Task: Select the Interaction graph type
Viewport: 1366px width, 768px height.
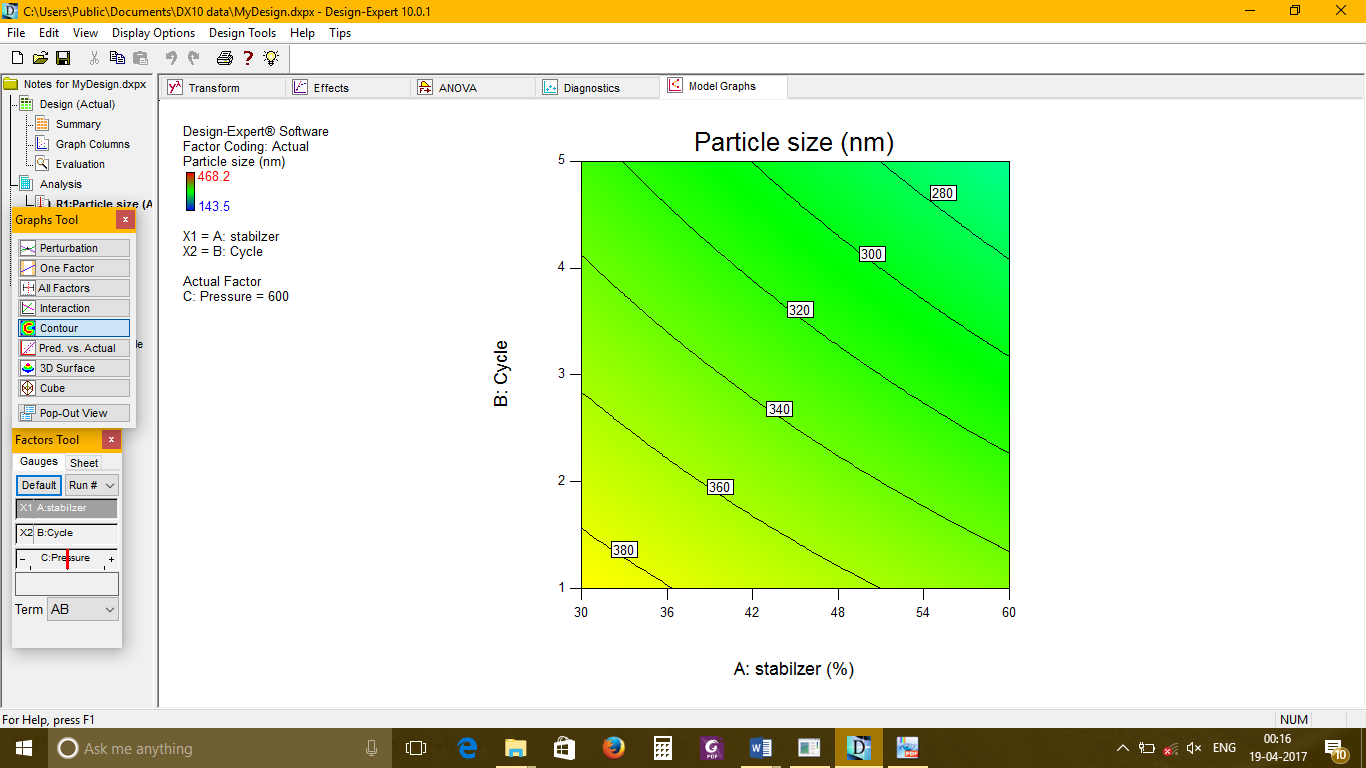Action: [74, 308]
